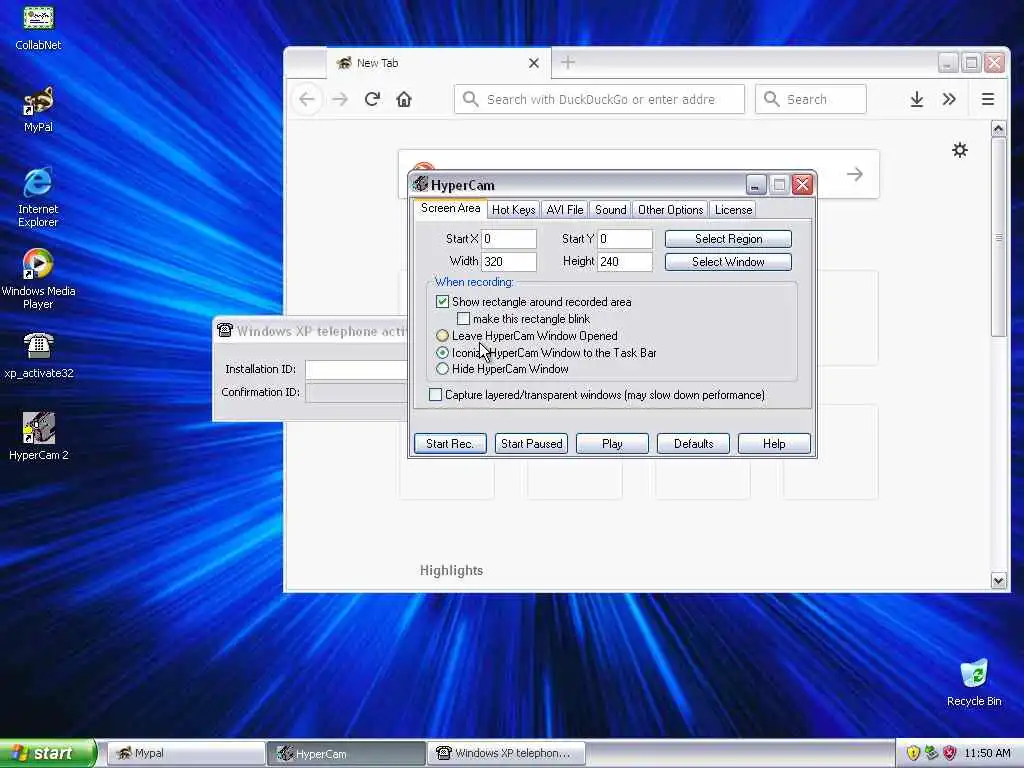Select the Internet Explorer desktop icon
Screen dimensions: 1024x768
[38, 196]
